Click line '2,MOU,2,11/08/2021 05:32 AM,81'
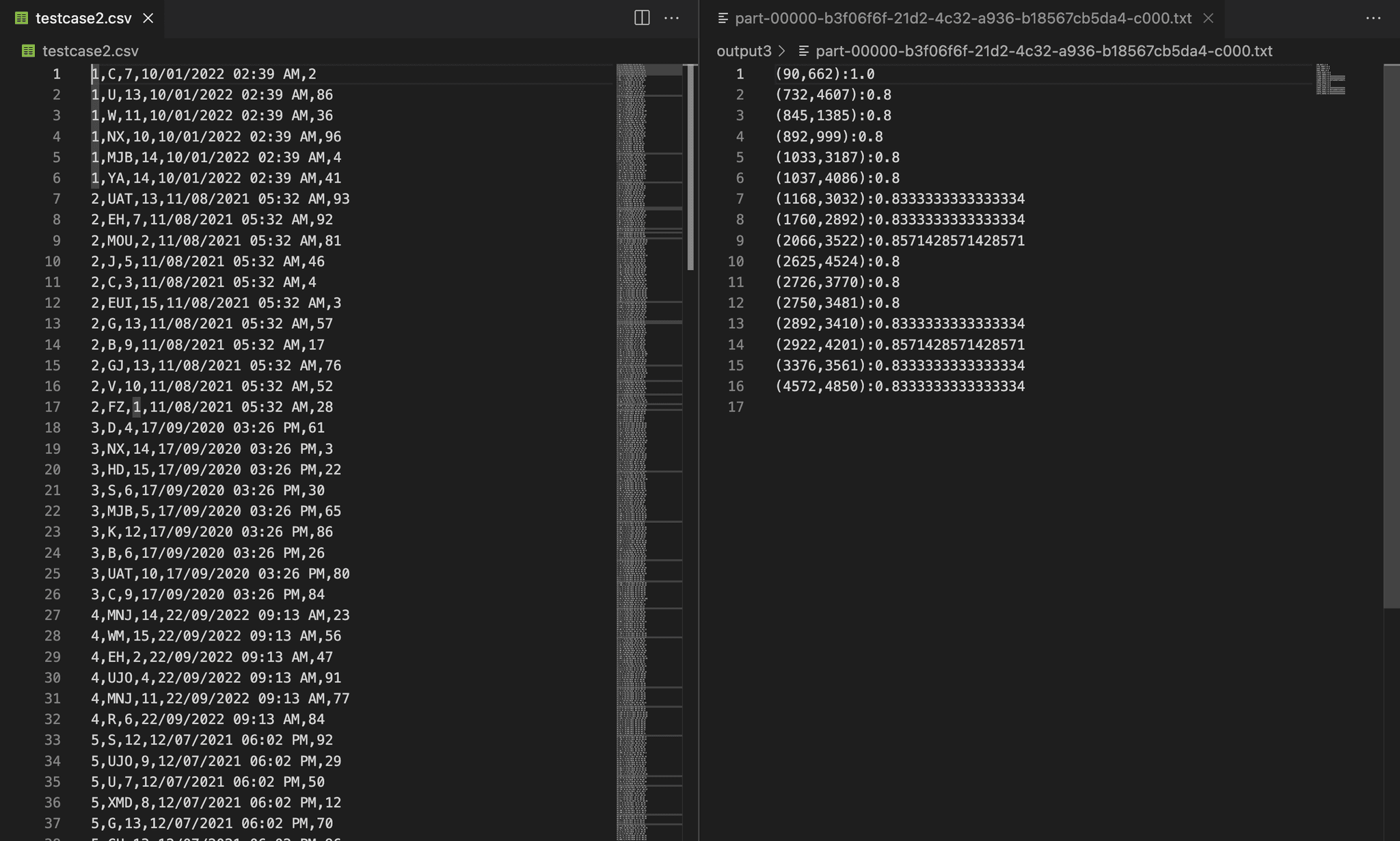The image size is (1400, 841). tap(216, 241)
